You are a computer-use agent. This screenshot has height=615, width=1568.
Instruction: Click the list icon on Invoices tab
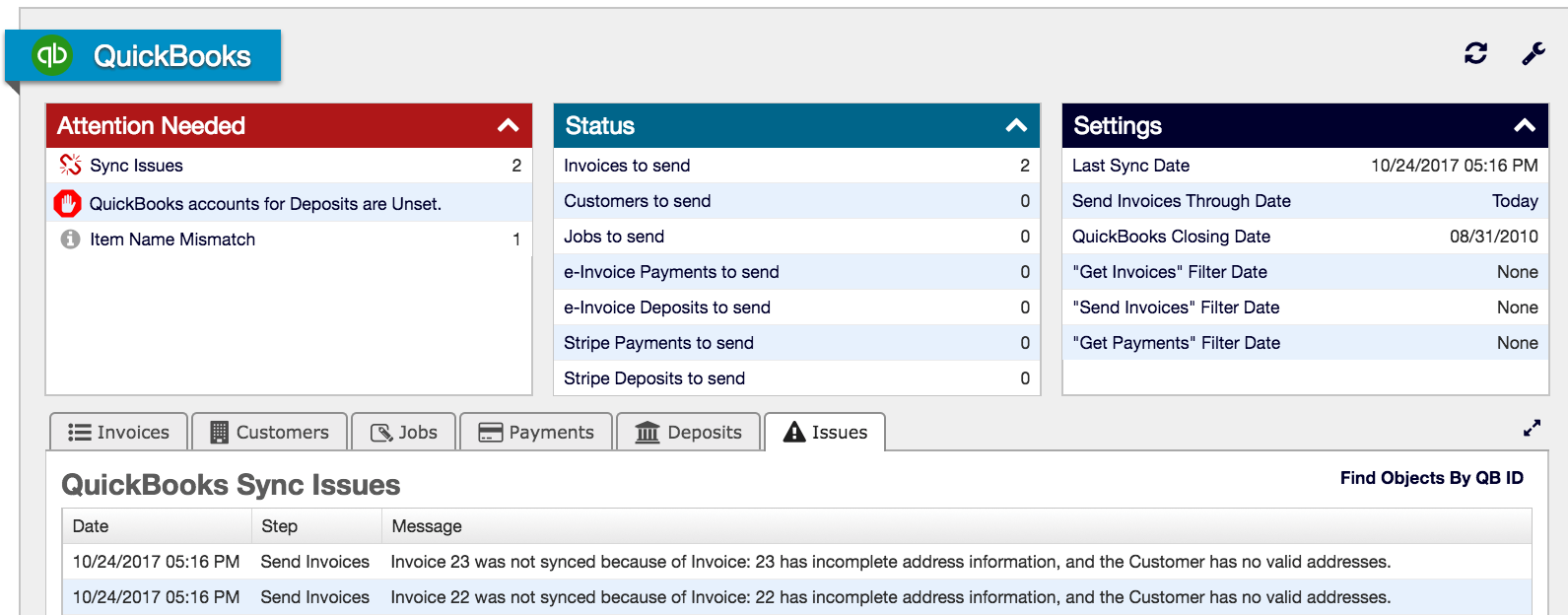click(x=80, y=433)
